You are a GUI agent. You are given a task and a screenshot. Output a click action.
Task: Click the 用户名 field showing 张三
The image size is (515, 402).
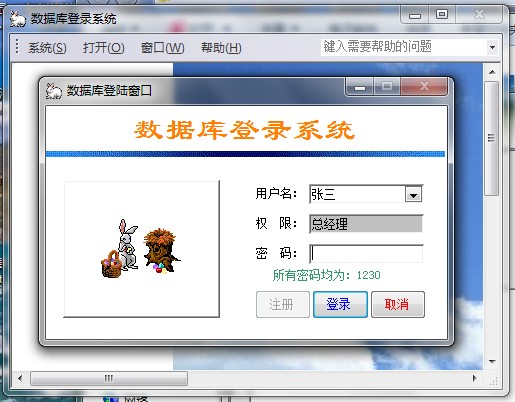[357, 194]
